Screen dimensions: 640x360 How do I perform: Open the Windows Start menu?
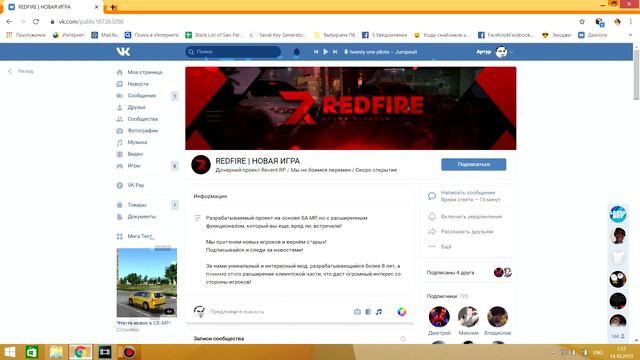9,352
